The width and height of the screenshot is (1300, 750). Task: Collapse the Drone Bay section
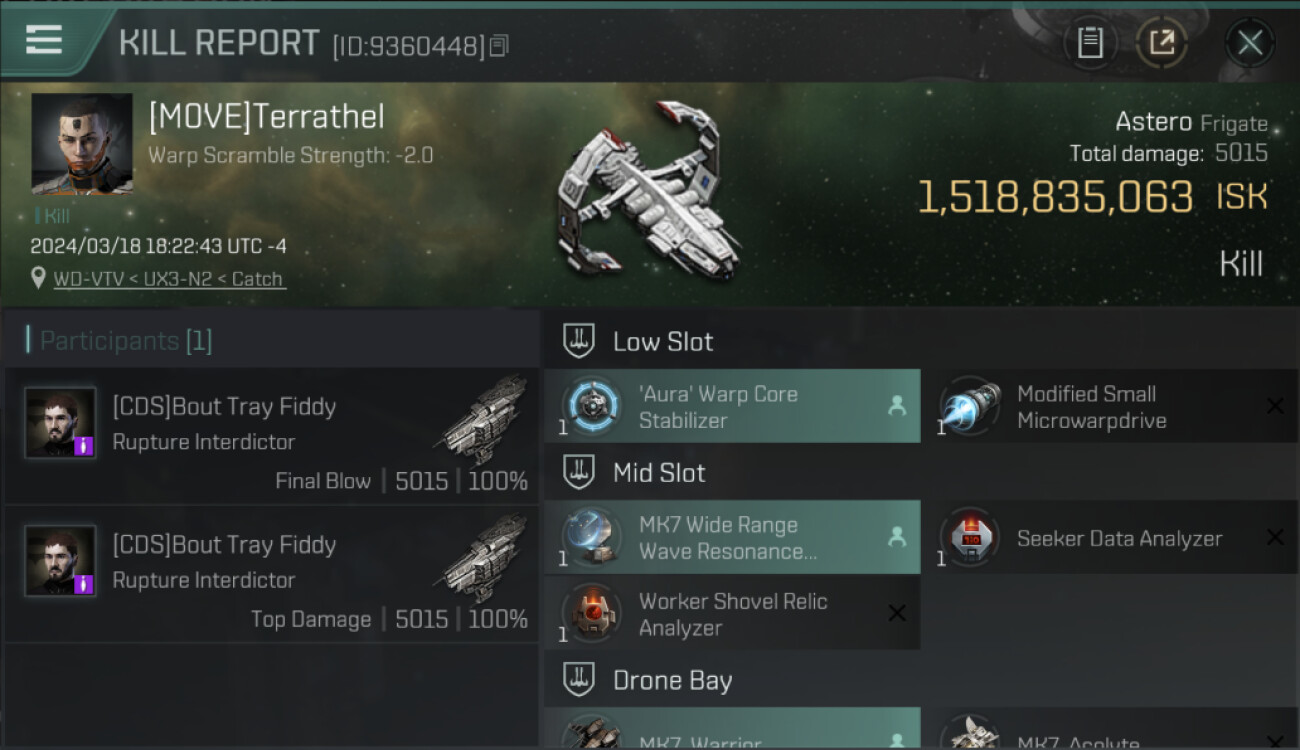[x=579, y=680]
